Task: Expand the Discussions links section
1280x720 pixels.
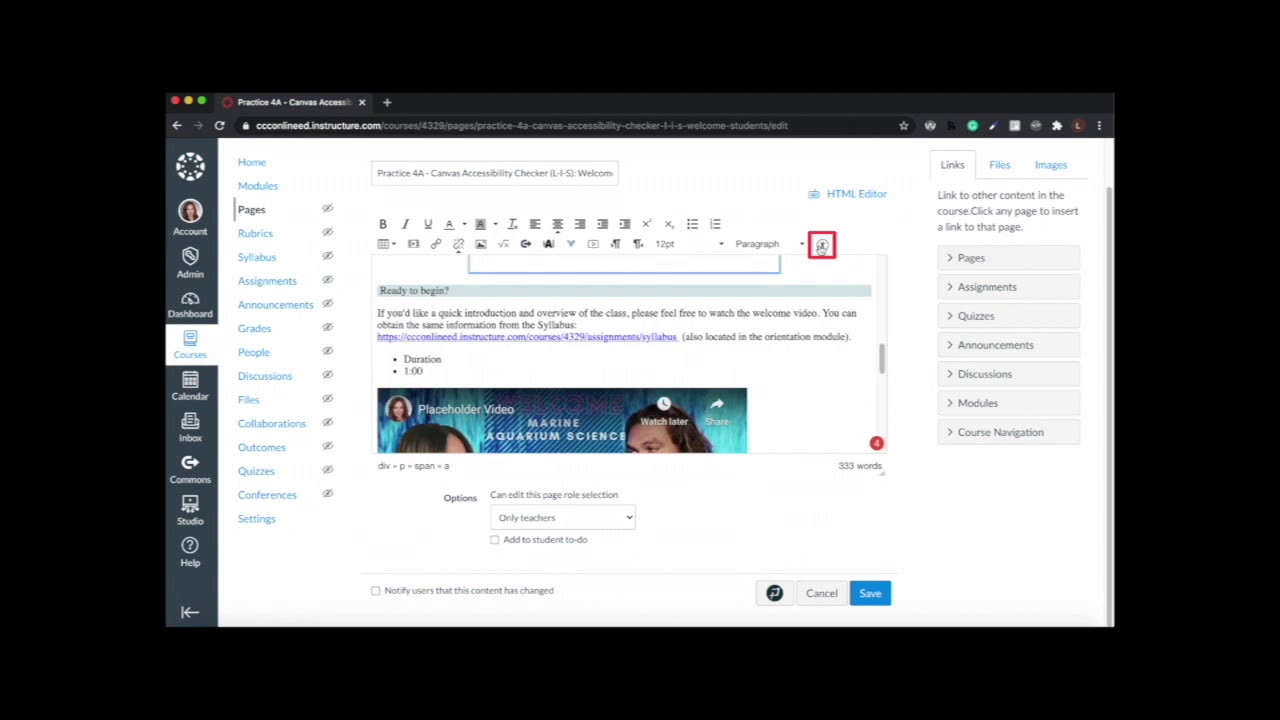Action: point(1008,374)
